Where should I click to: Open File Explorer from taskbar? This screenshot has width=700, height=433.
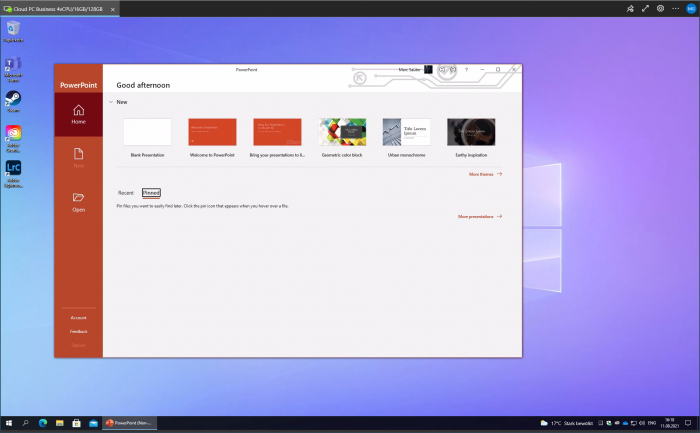(59, 423)
